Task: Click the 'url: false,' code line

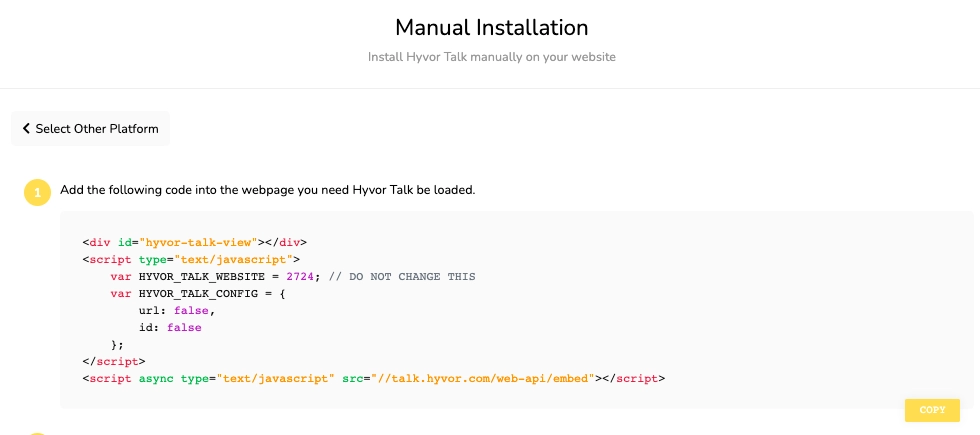Action: pos(177,310)
